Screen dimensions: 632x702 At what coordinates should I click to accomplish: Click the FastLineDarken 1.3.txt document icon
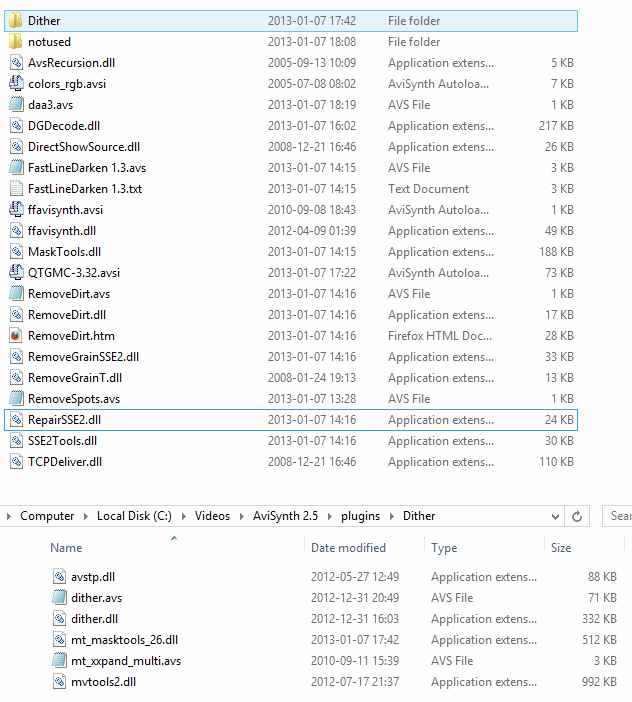pos(16,189)
